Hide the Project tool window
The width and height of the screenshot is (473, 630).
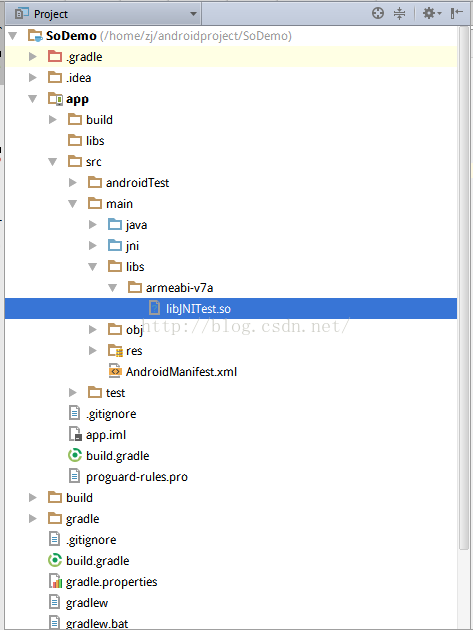457,14
